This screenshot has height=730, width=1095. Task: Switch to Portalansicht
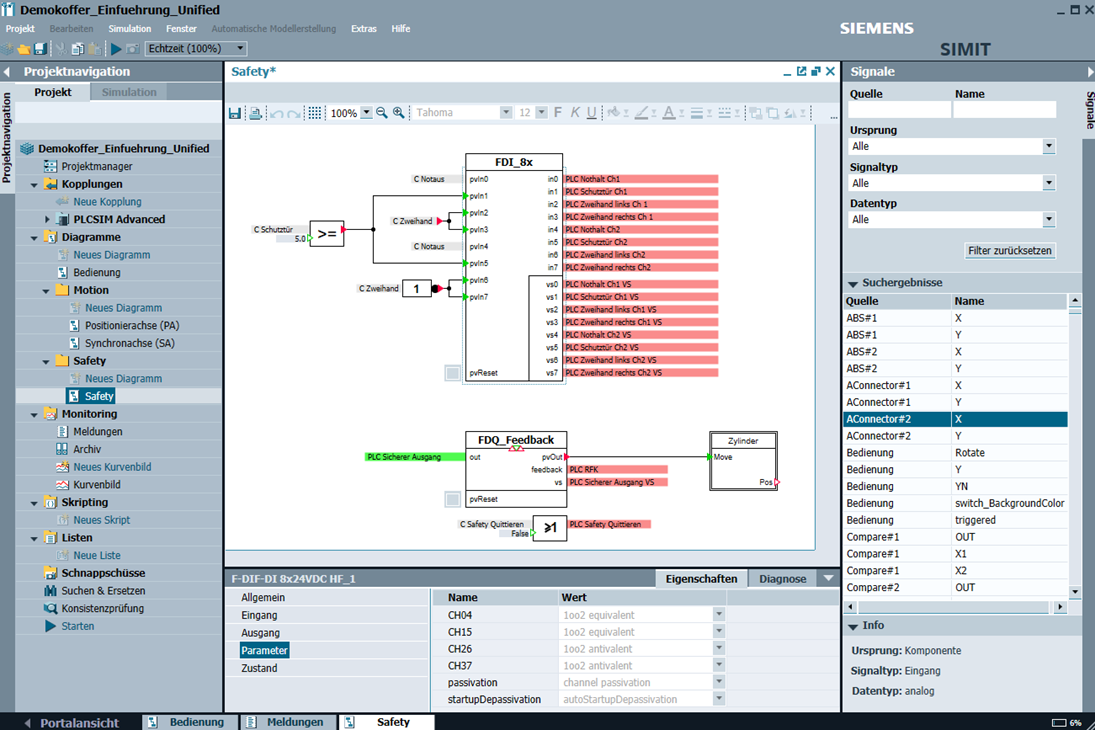71,722
